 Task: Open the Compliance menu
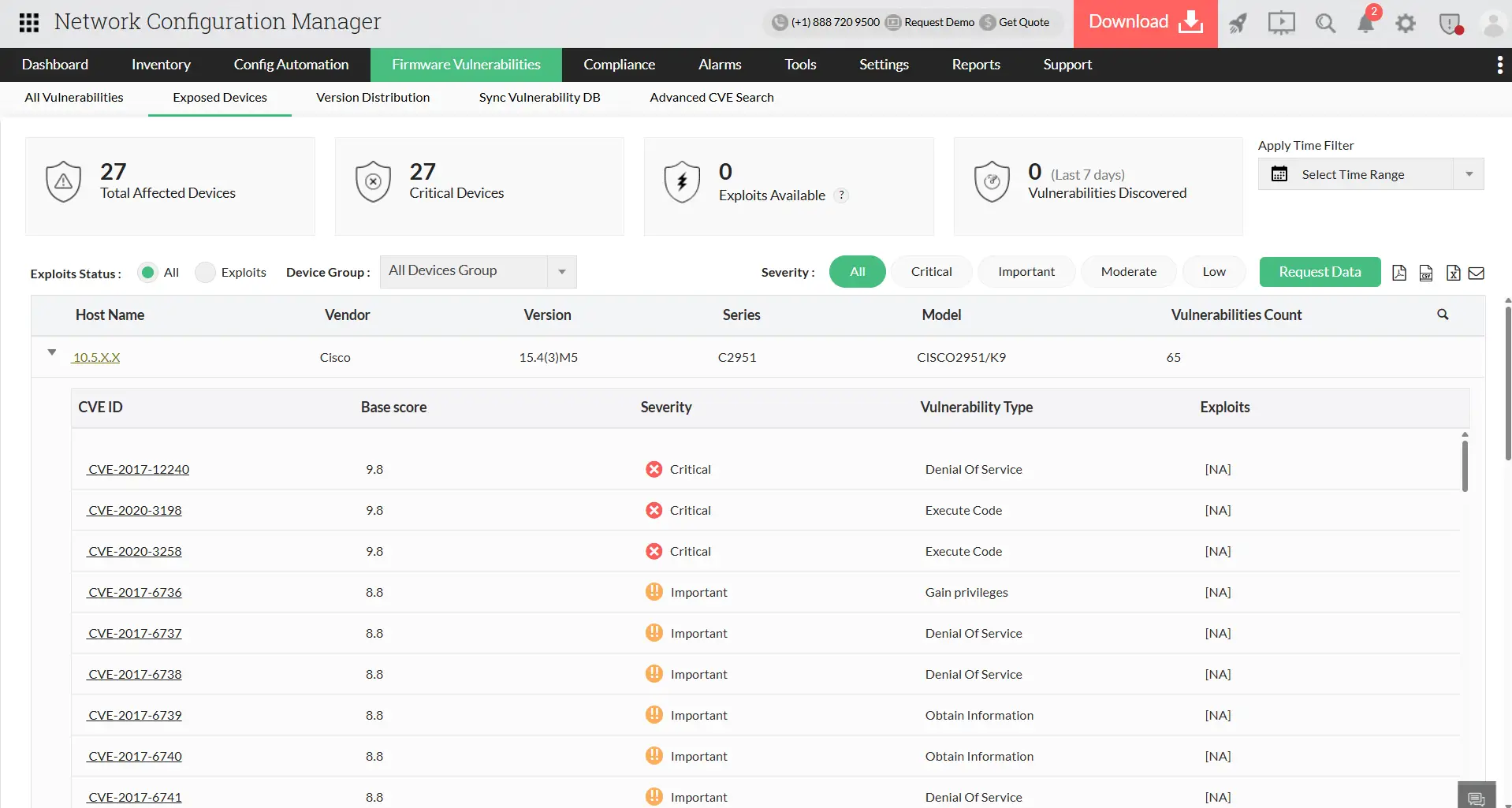pyautogui.click(x=619, y=64)
